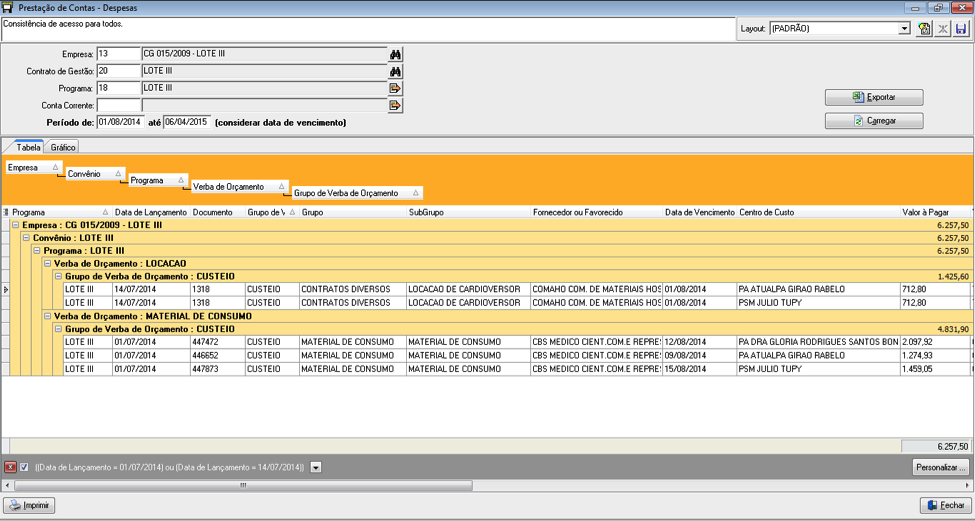Select the document 447472 cell
Screen dimensions: 975x521
pyautogui.click(x=218, y=342)
